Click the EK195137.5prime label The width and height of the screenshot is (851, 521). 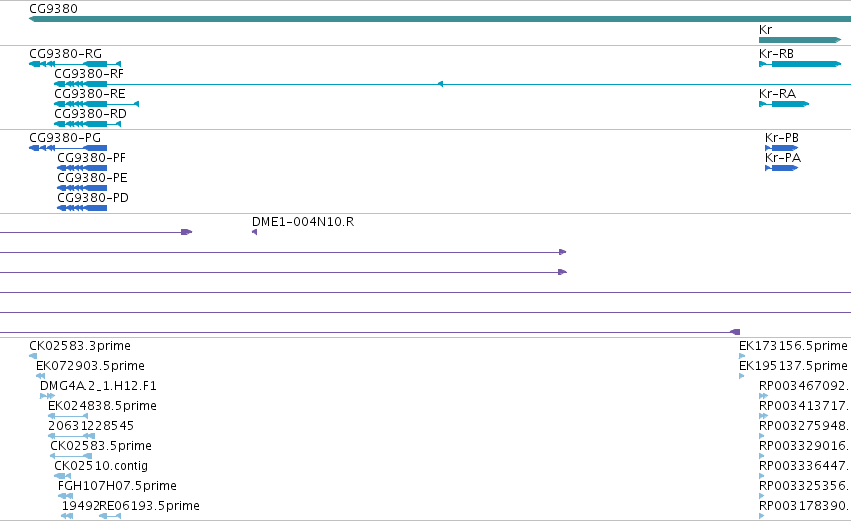[x=793, y=366]
